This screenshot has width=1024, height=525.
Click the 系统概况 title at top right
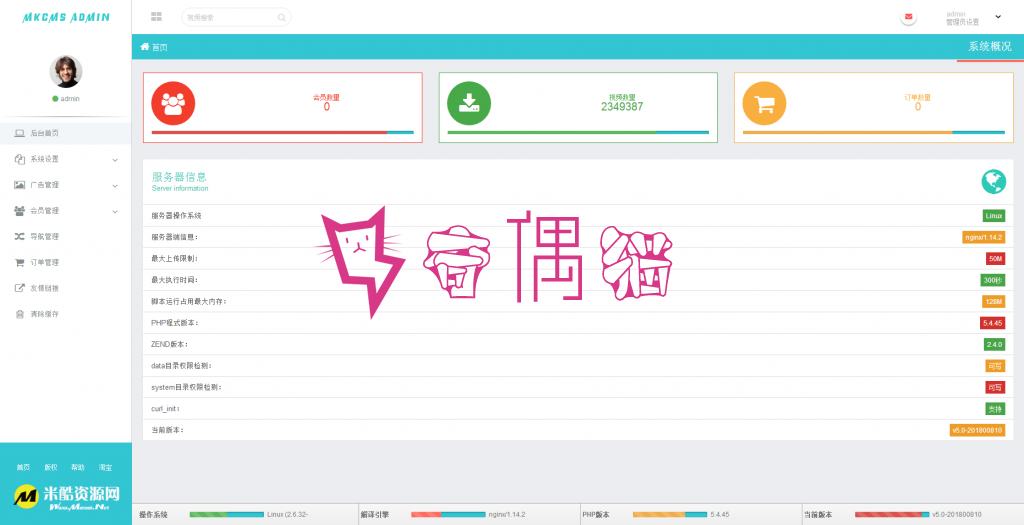(989, 46)
